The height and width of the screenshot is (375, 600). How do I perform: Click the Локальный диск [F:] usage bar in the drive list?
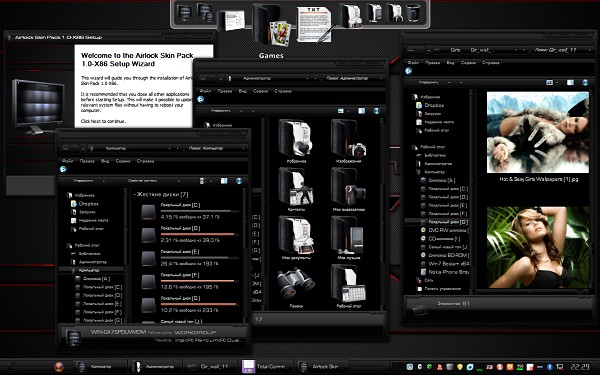[199, 281]
